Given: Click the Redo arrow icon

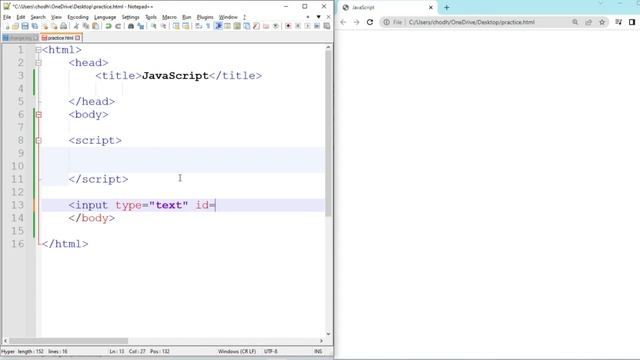Looking at the screenshot, I should point(118,26).
